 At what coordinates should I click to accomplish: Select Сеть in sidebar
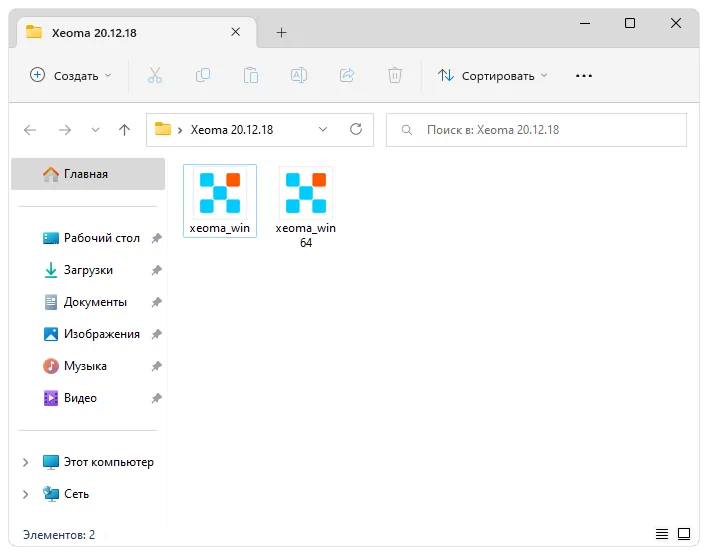[66, 494]
